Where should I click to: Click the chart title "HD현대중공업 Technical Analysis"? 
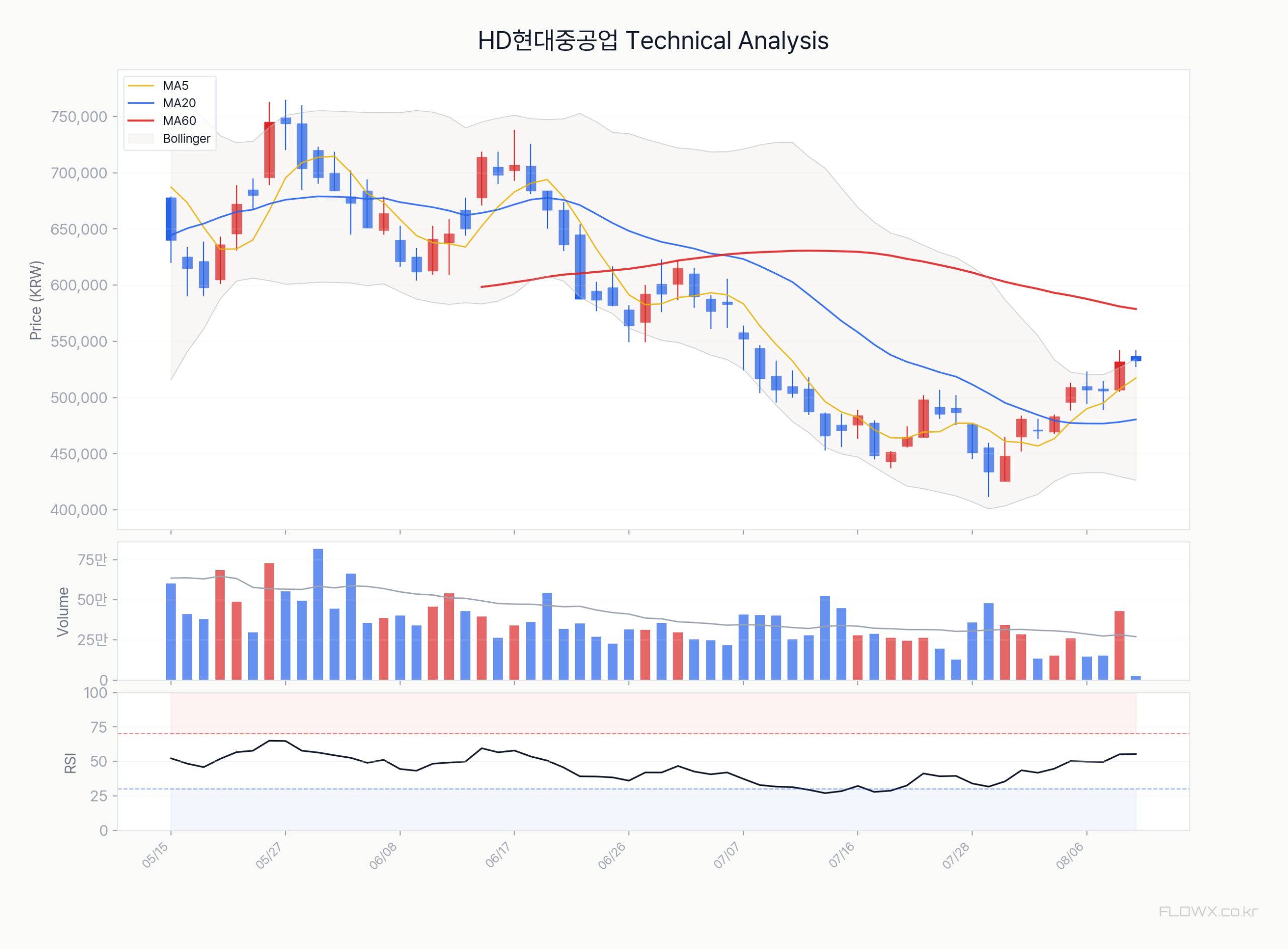point(653,41)
